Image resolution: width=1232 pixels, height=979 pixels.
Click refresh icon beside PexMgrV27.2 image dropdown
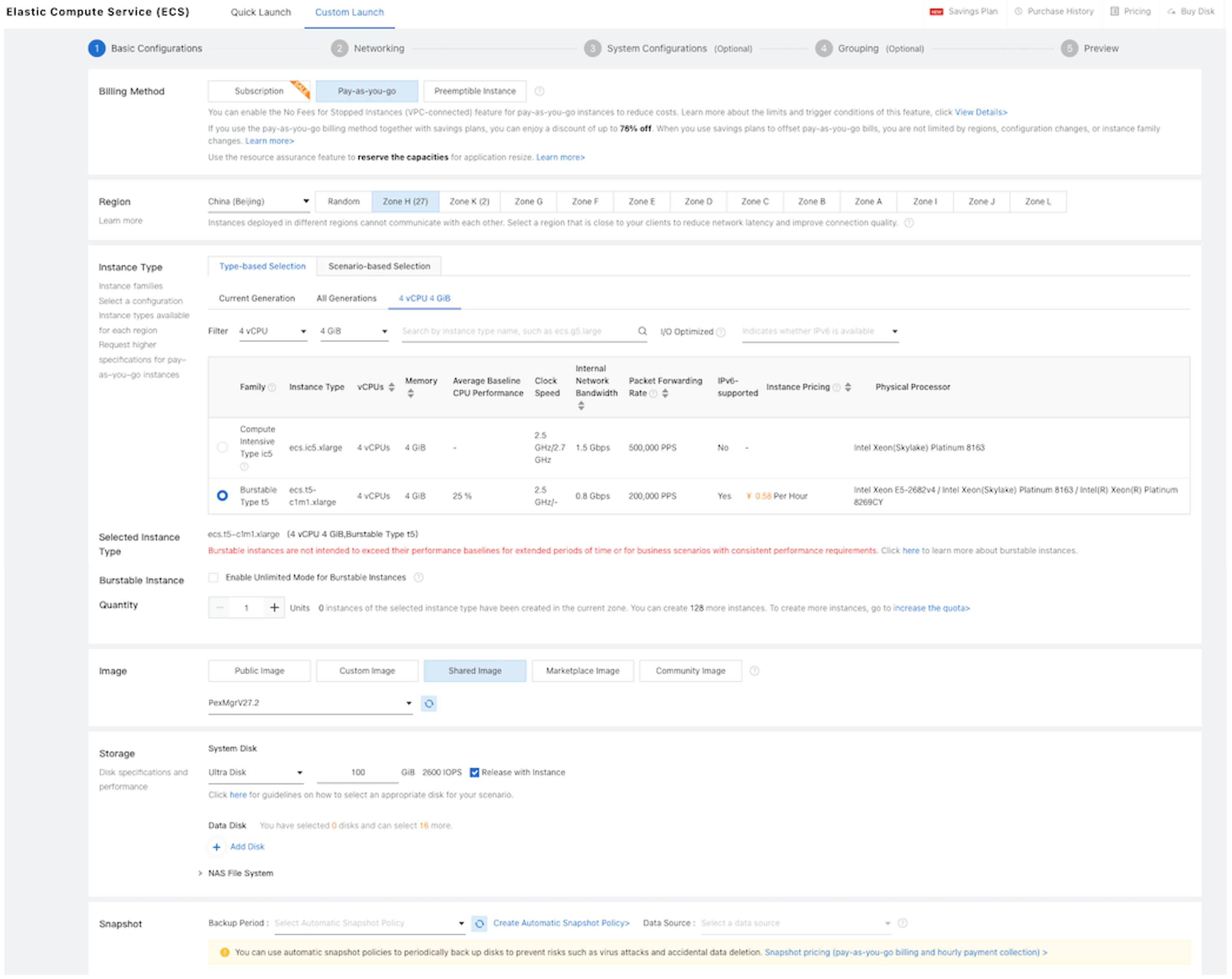[429, 703]
